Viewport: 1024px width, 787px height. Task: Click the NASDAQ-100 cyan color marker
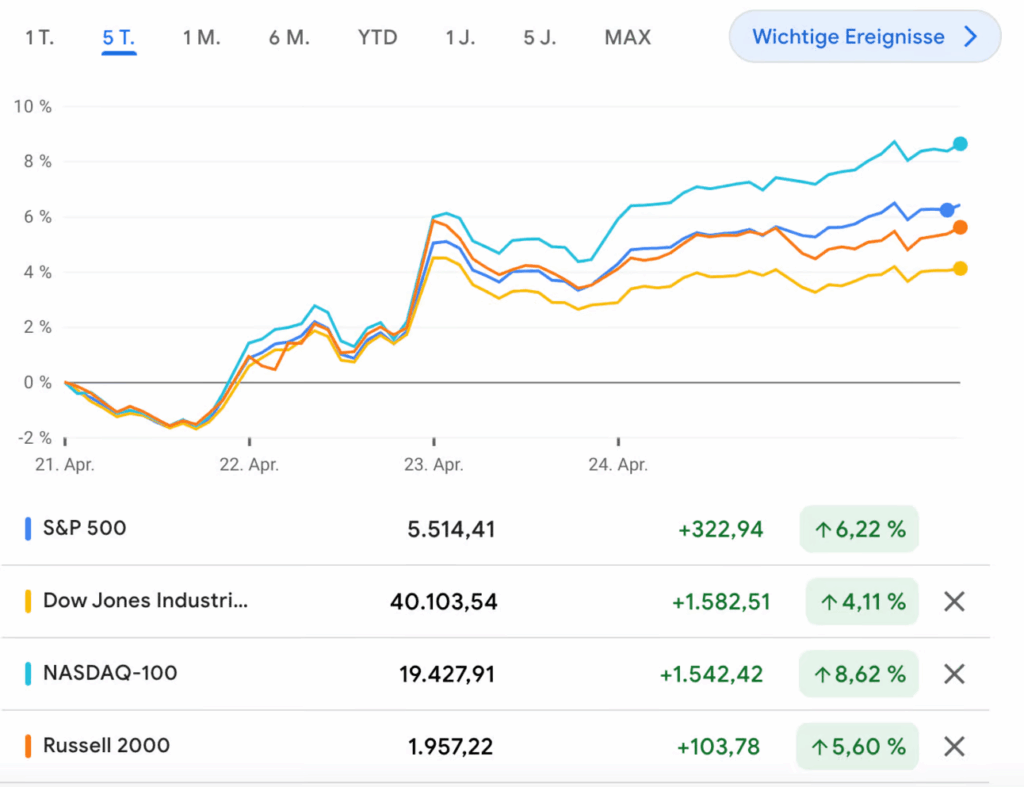(x=28, y=673)
